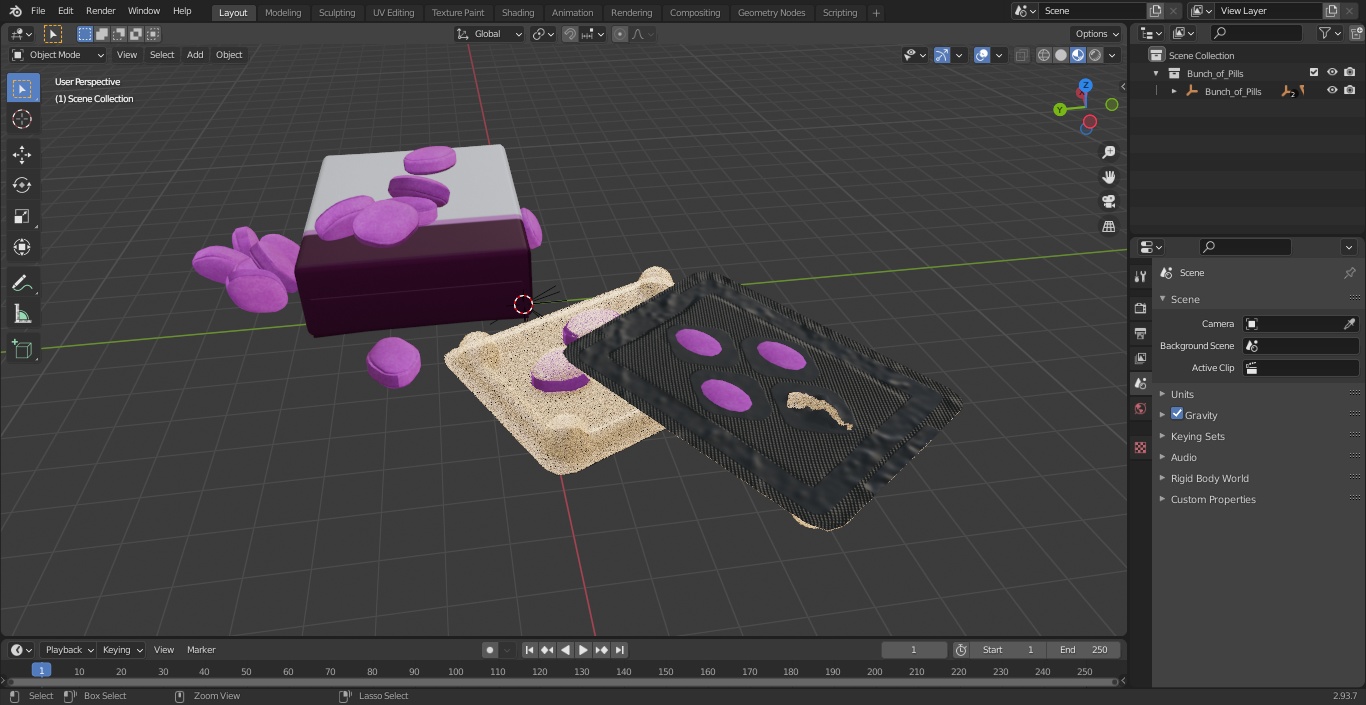Switch to UV Editing workspace tab
The width and height of the screenshot is (1366, 705).
point(393,13)
